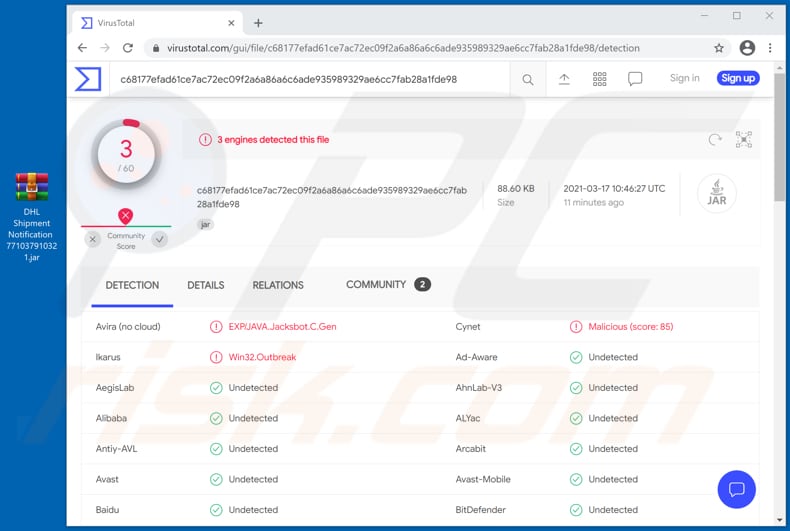Click the Avira (no cloud) engine name
Viewport: 790px width, 531px height.
point(128,326)
